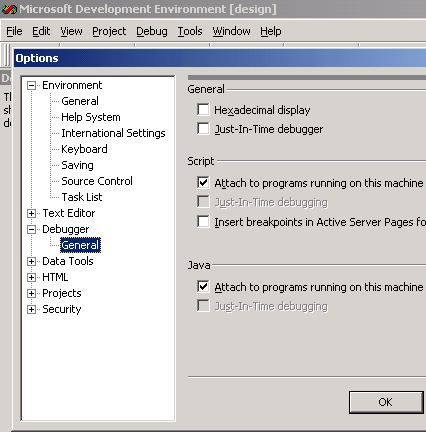Viewport: 426px width, 432px height.
Task: Click the Microsoft Development Environment title bar icon
Action: pyautogui.click(x=9, y=9)
